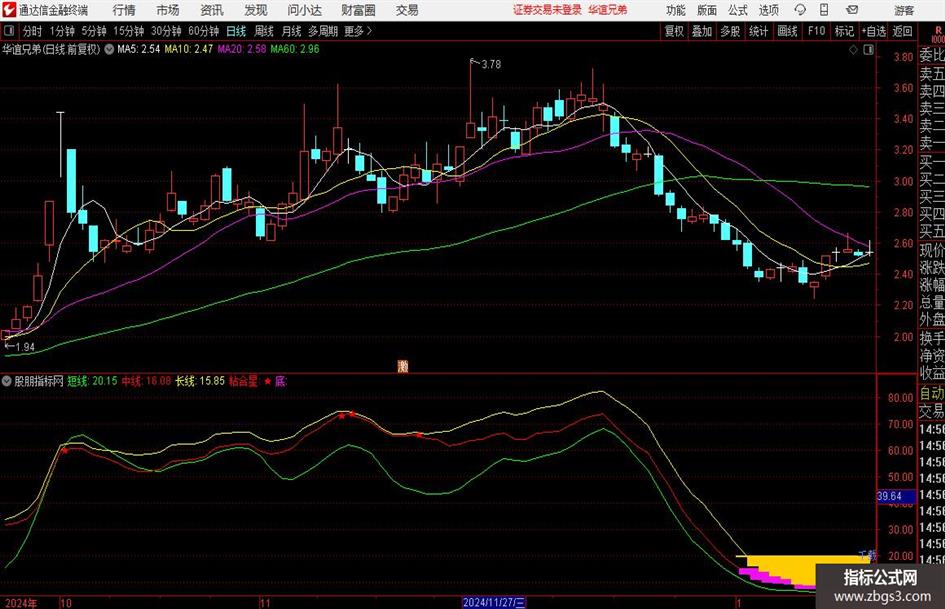The image size is (945, 609).
Task: Click the 统计 statistics toolbar button
Action: pos(758,31)
